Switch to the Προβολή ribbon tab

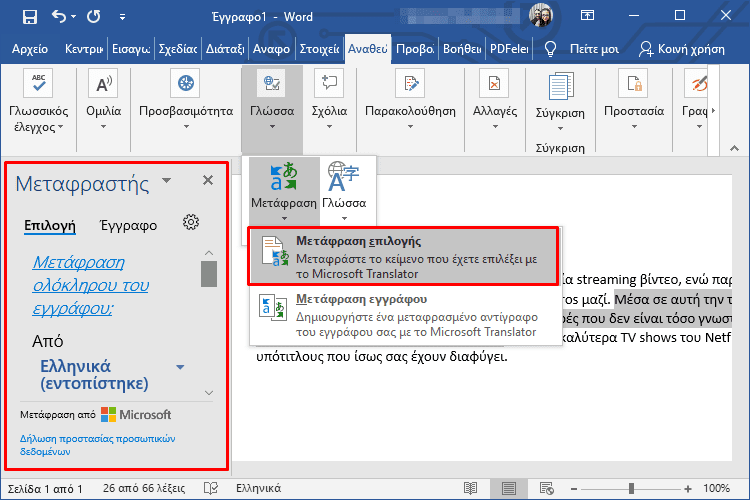coord(415,49)
